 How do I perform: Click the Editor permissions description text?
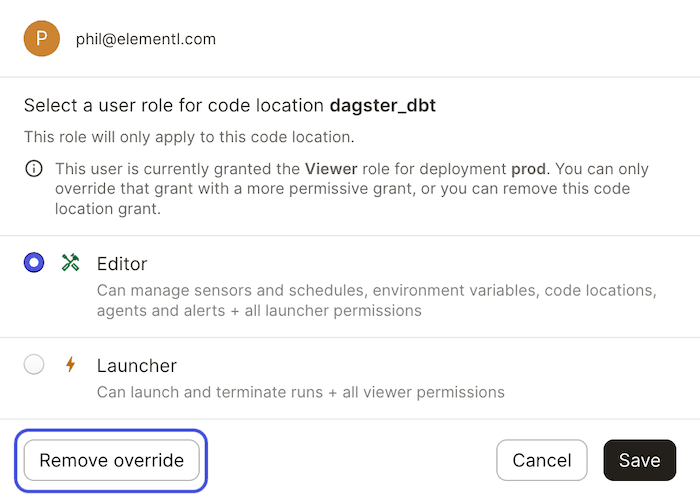pyautogui.click(x=377, y=300)
